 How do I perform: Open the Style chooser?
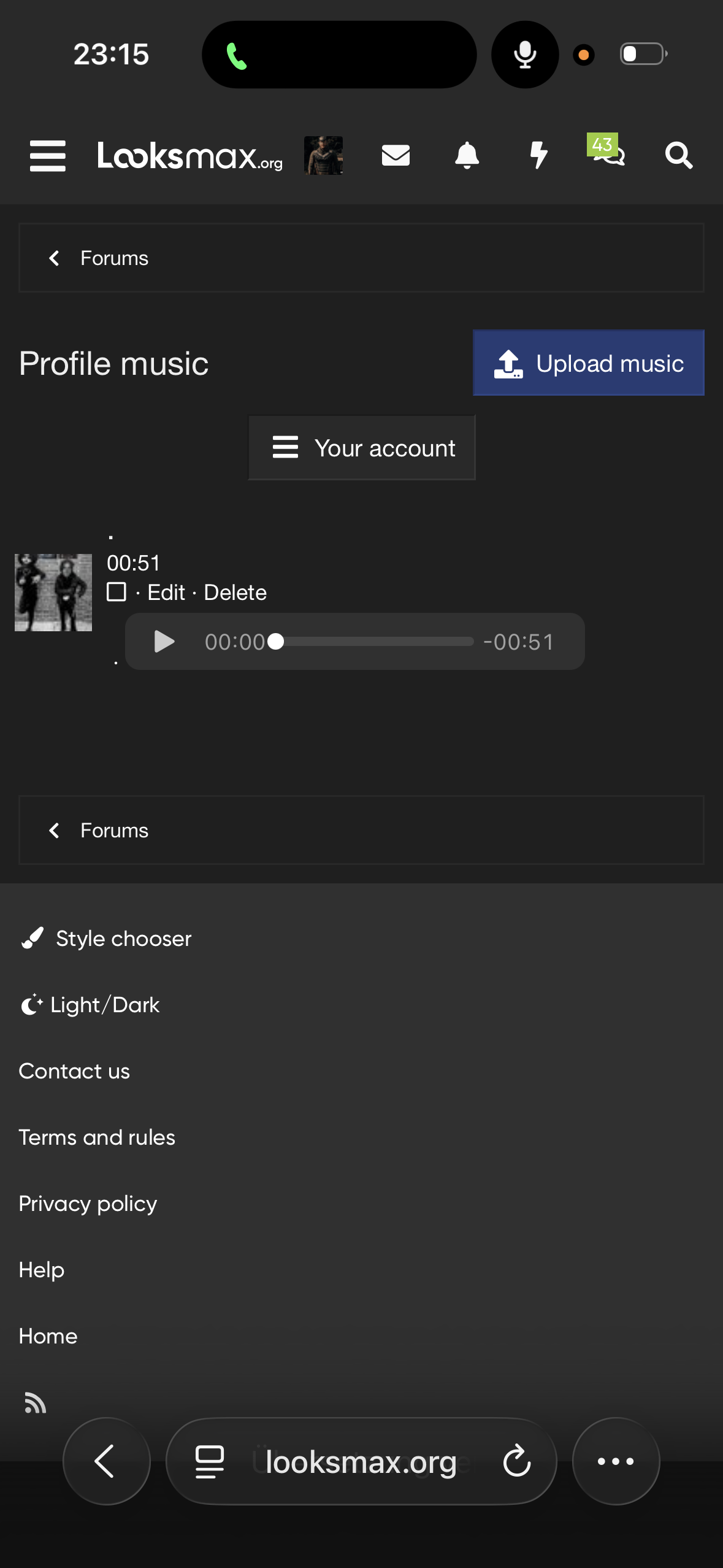pyautogui.click(x=106, y=939)
